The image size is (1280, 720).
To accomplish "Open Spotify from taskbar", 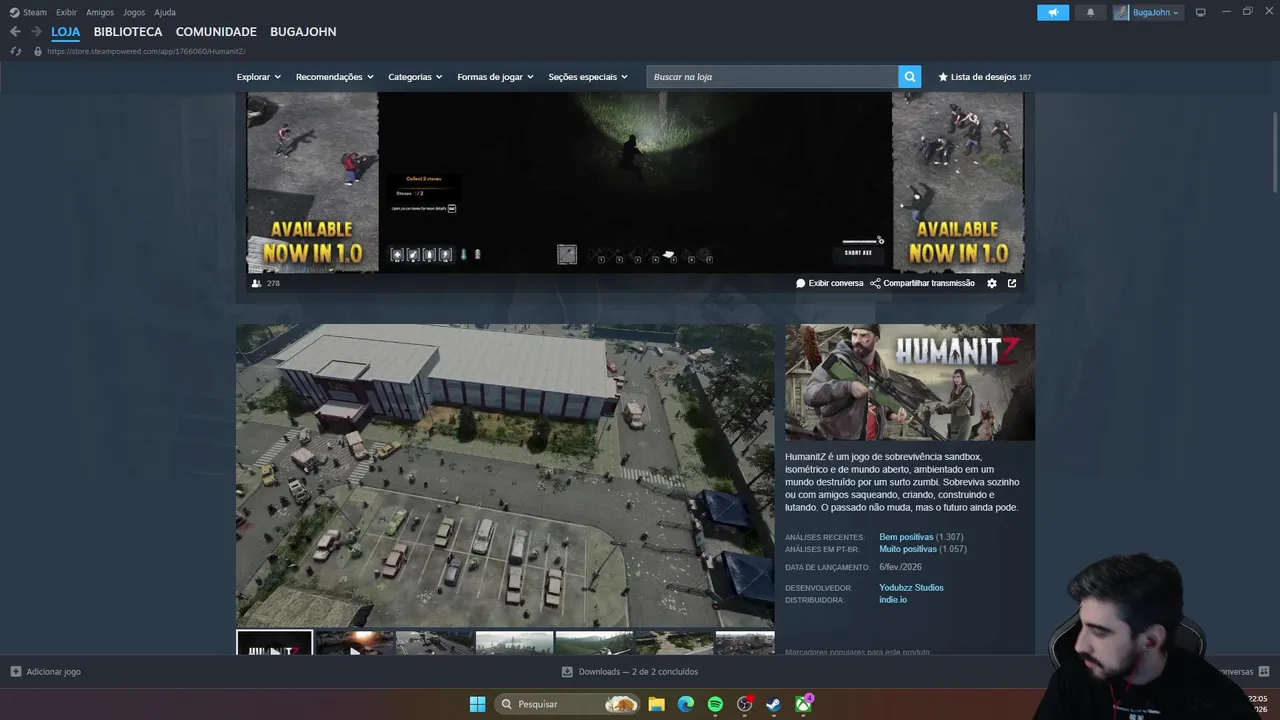I will (x=715, y=704).
